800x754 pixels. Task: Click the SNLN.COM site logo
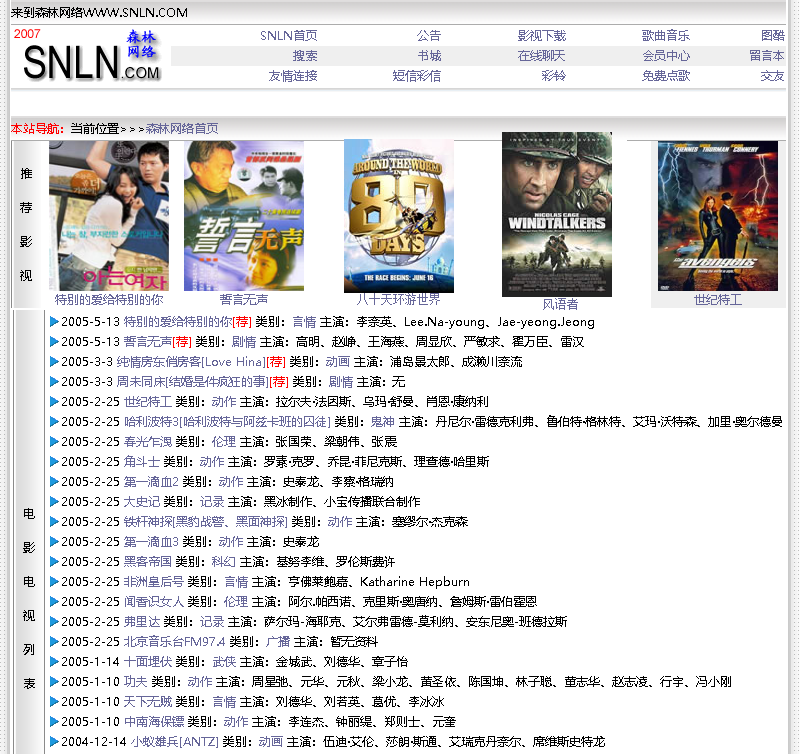[x=90, y=59]
